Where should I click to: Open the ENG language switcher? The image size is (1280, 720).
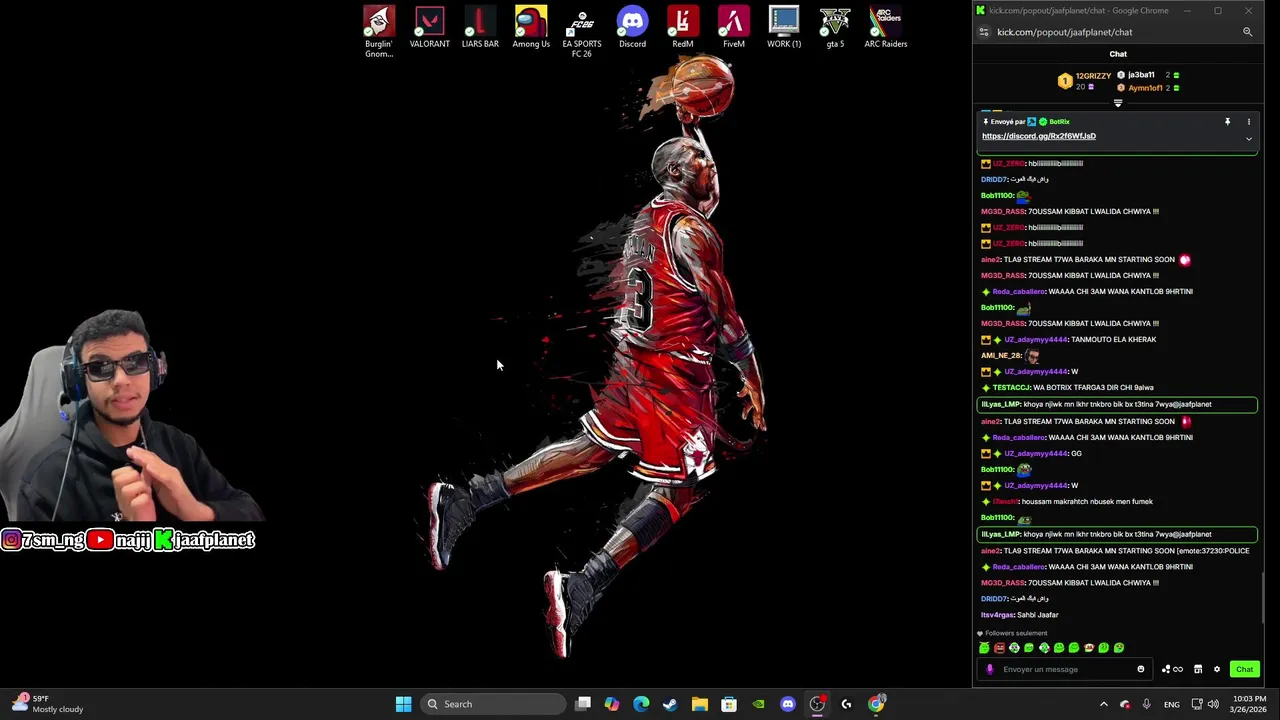(1172, 704)
